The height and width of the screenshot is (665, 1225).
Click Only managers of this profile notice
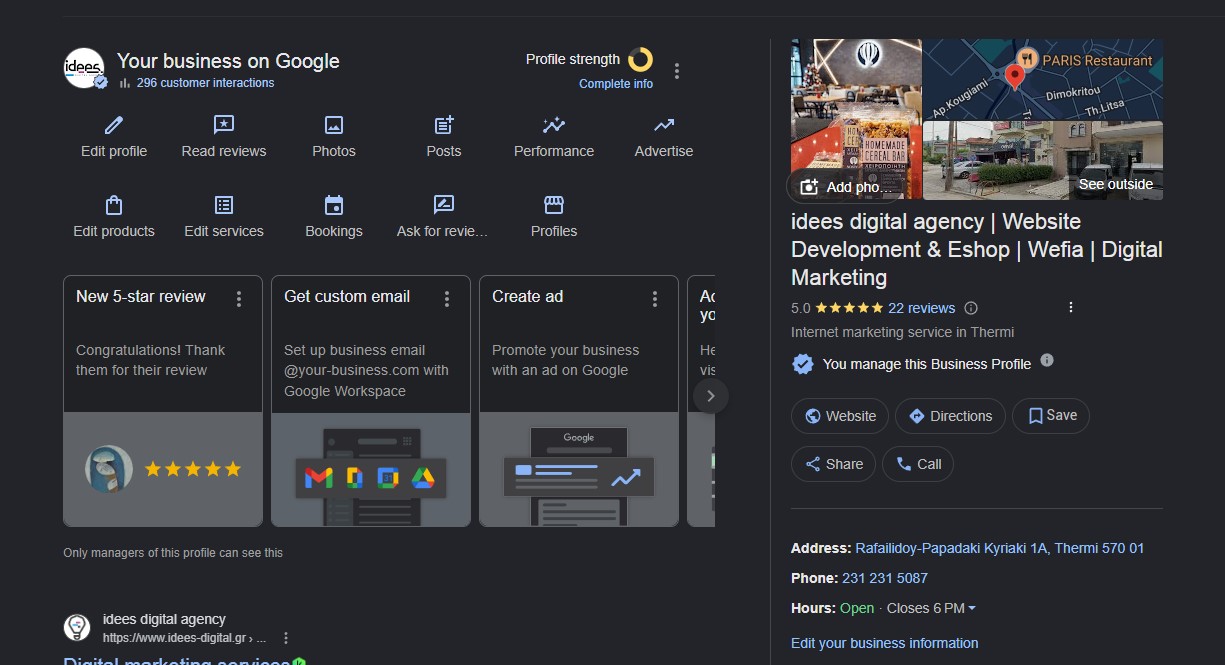[x=173, y=552]
